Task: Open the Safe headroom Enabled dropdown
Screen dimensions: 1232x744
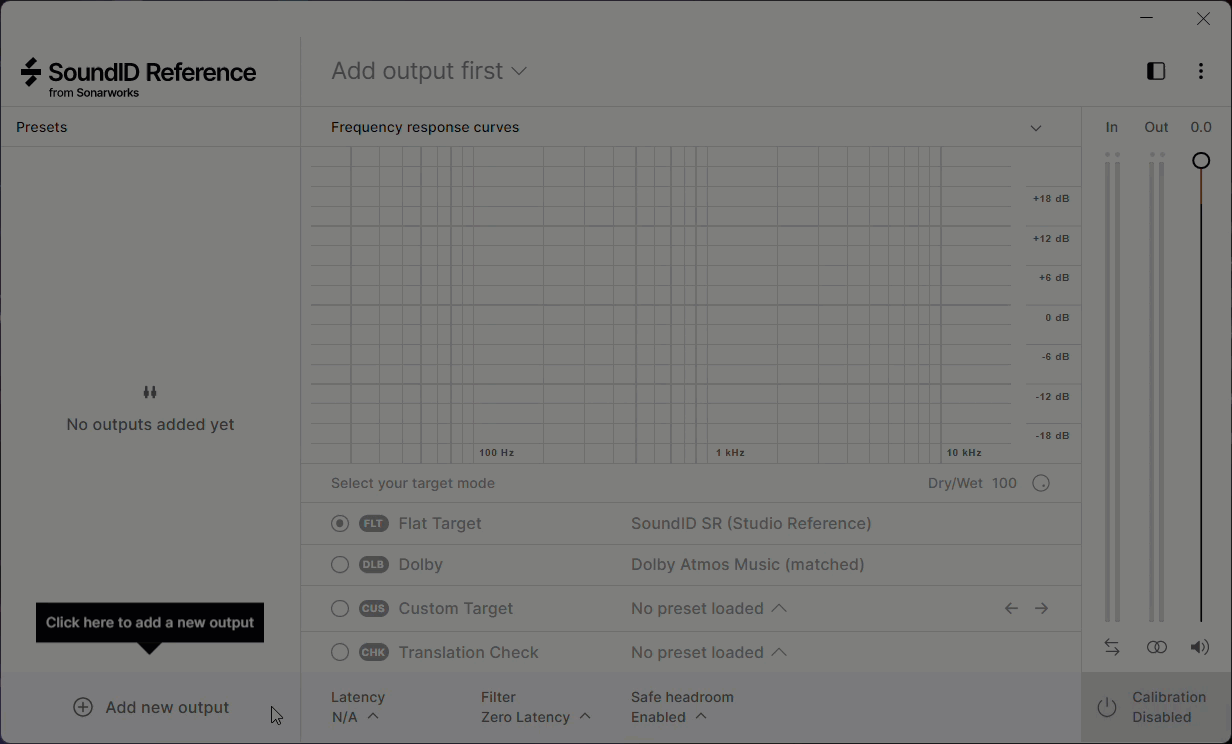Action: (668, 717)
